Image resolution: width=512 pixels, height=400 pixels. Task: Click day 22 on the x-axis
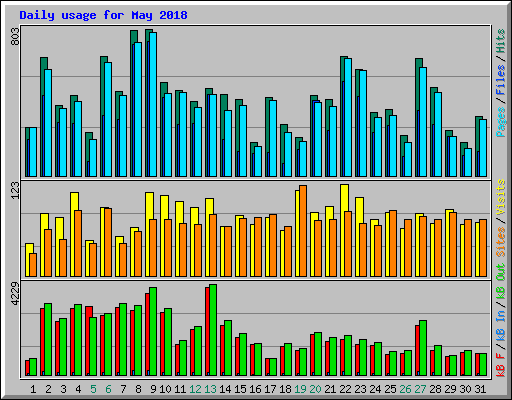345,389
